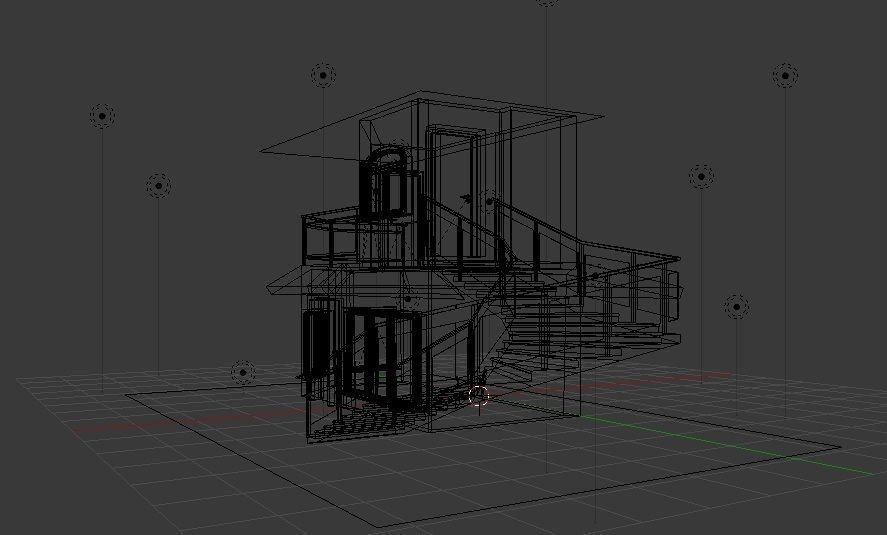Image resolution: width=887 pixels, height=535 pixels.
Task: Select the point lamp farthest to the right
Action: coord(785,75)
